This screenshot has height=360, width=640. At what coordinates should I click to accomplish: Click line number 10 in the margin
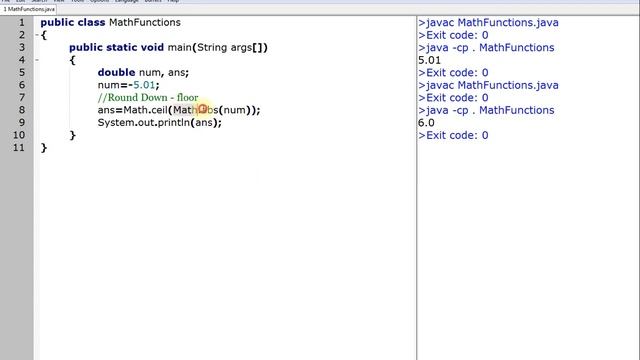[x=19, y=135]
